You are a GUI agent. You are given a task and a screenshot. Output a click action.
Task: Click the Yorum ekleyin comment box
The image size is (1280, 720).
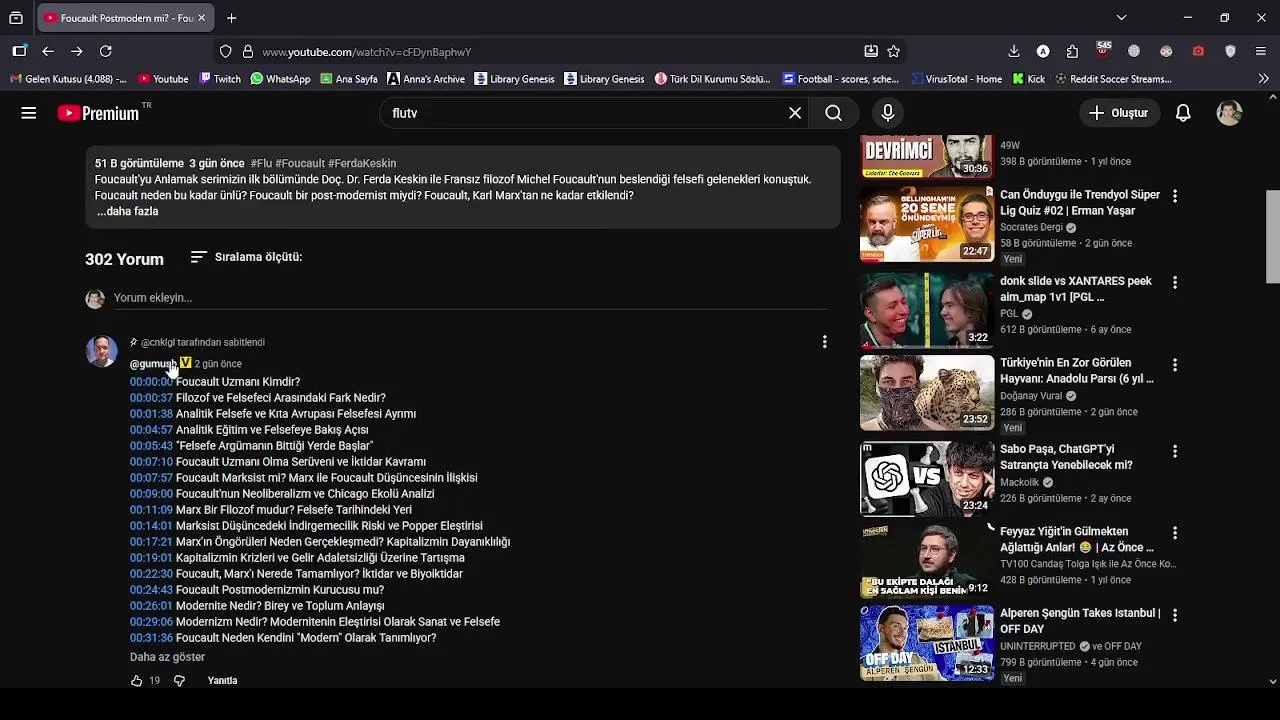coord(470,298)
